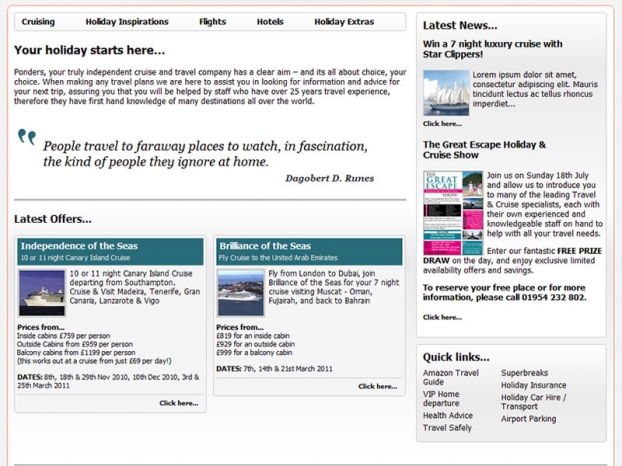The width and height of the screenshot is (622, 466).
Task: Click 'To reserve your free place' phone line
Action: (504, 293)
